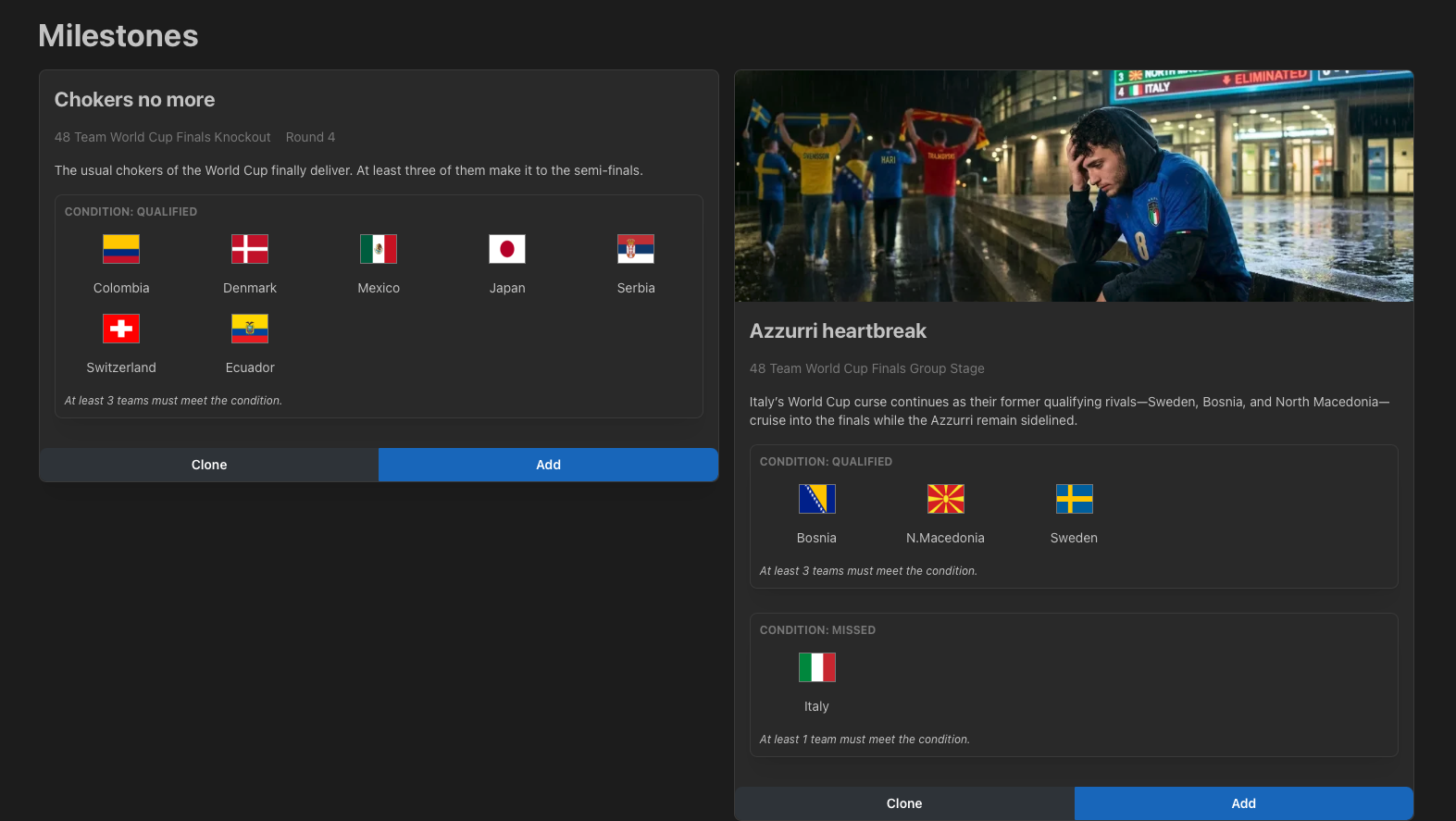Image resolution: width=1456 pixels, height=821 pixels.
Task: Select the Serbia flag icon
Action: coord(636,249)
